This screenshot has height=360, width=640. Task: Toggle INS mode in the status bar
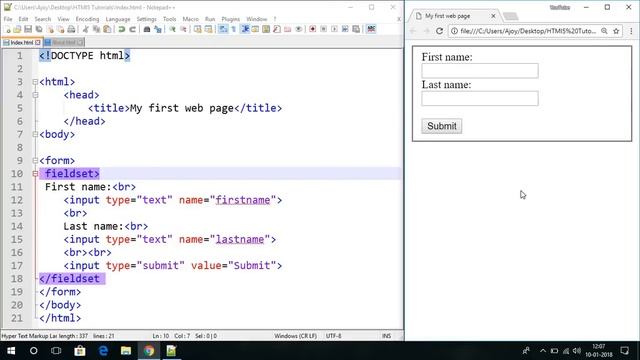coord(387,336)
